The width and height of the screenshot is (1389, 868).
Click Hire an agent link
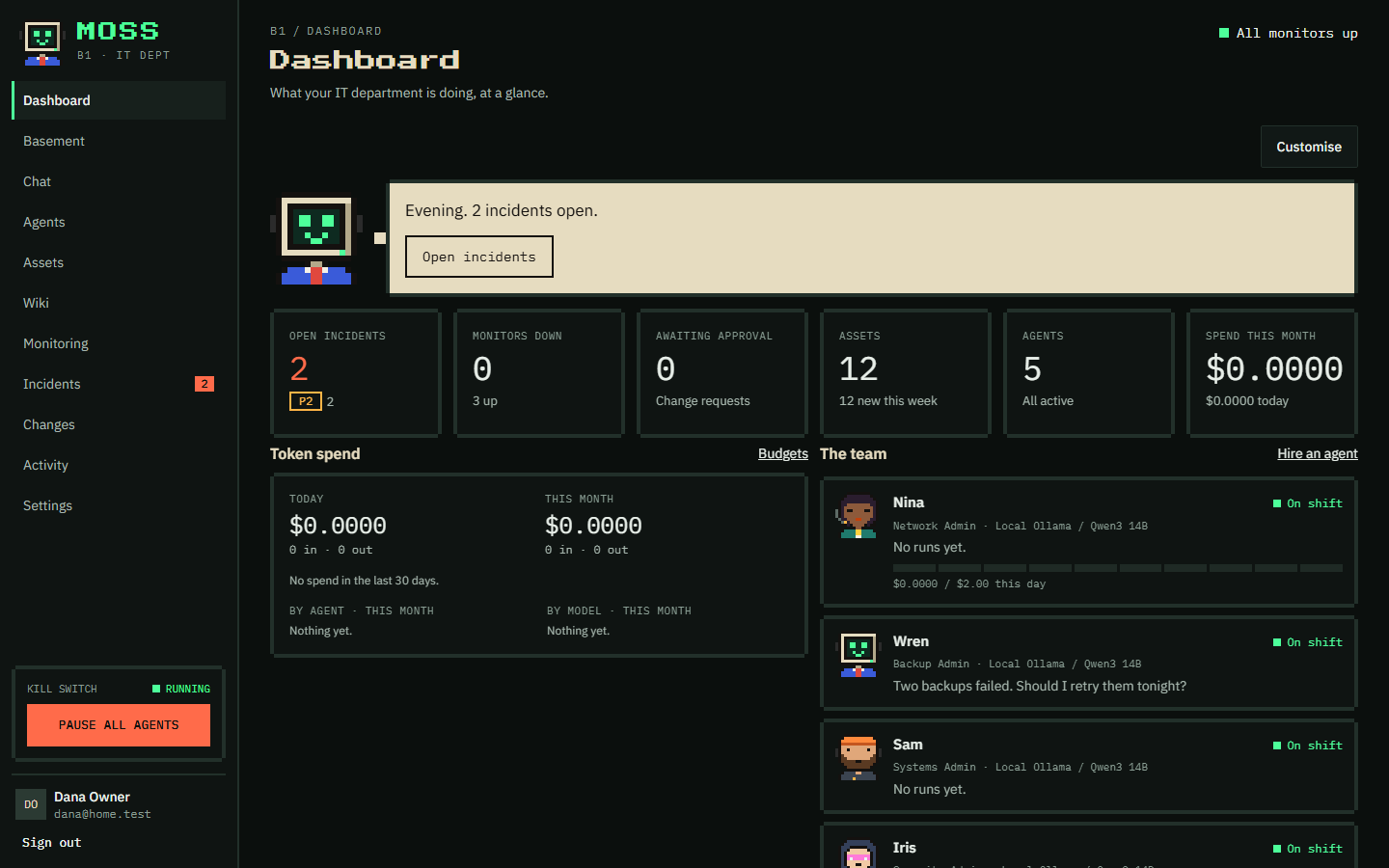point(1318,453)
